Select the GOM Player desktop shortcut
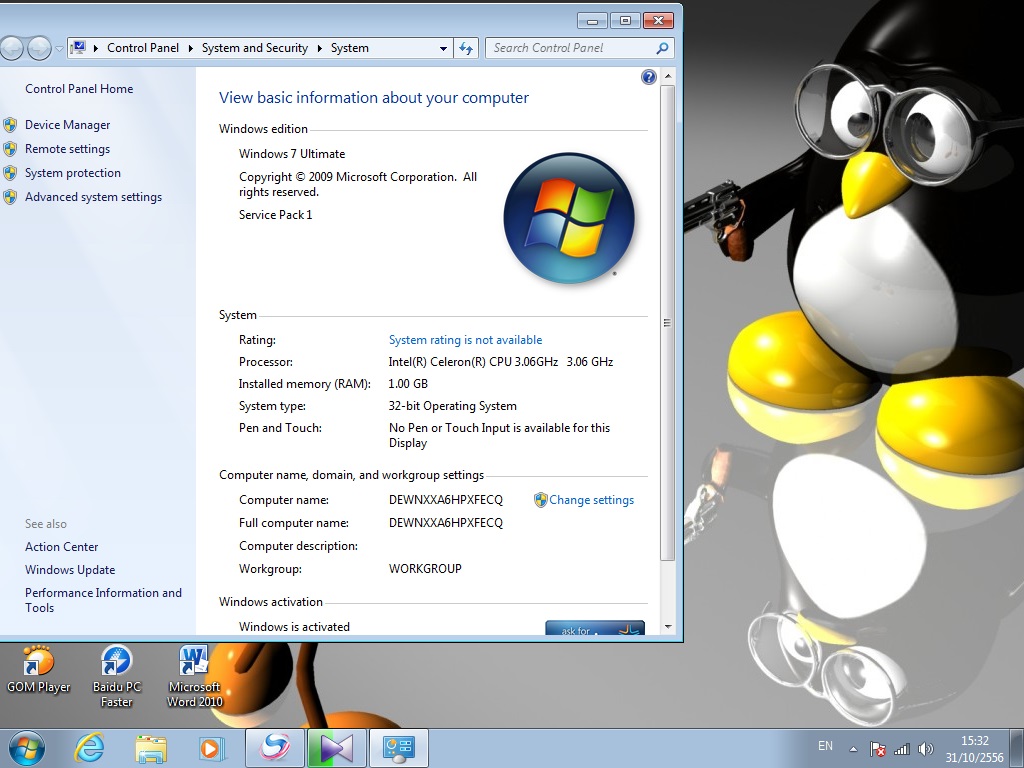 click(39, 669)
